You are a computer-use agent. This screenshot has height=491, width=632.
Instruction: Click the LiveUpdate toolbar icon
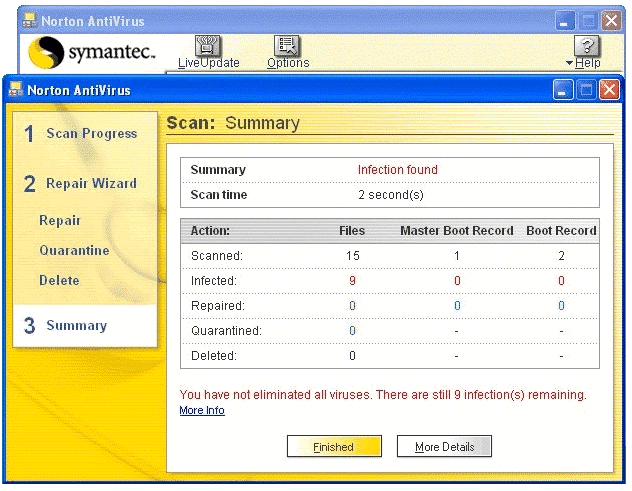pos(208,47)
